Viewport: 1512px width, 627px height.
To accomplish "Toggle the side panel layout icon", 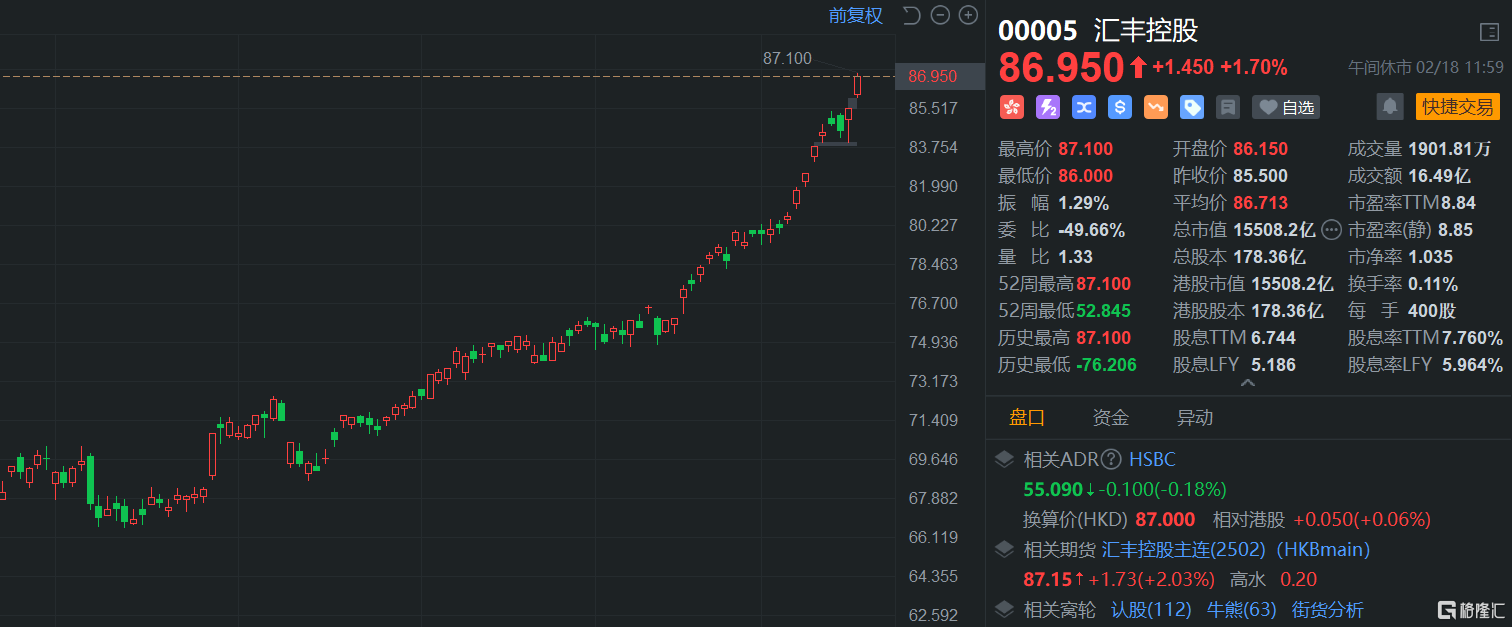I will [1490, 31].
